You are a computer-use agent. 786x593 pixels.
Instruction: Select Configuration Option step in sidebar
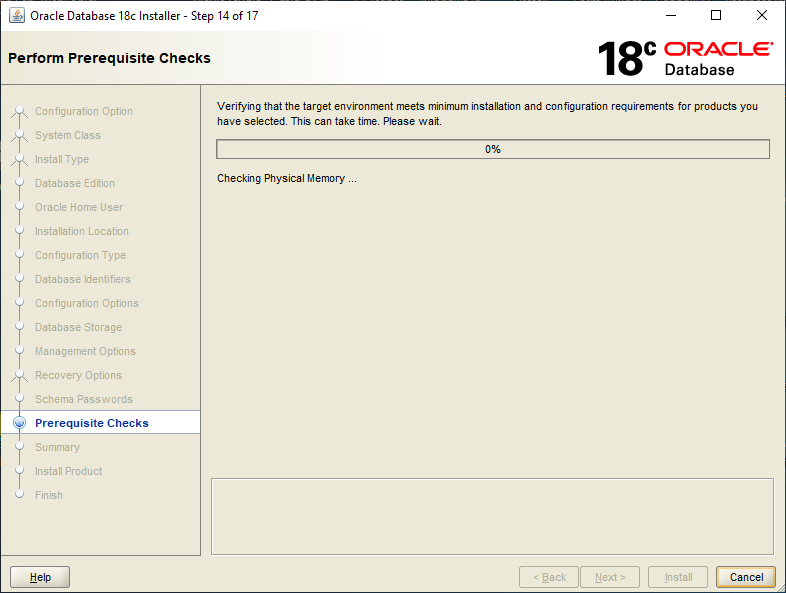tap(84, 111)
